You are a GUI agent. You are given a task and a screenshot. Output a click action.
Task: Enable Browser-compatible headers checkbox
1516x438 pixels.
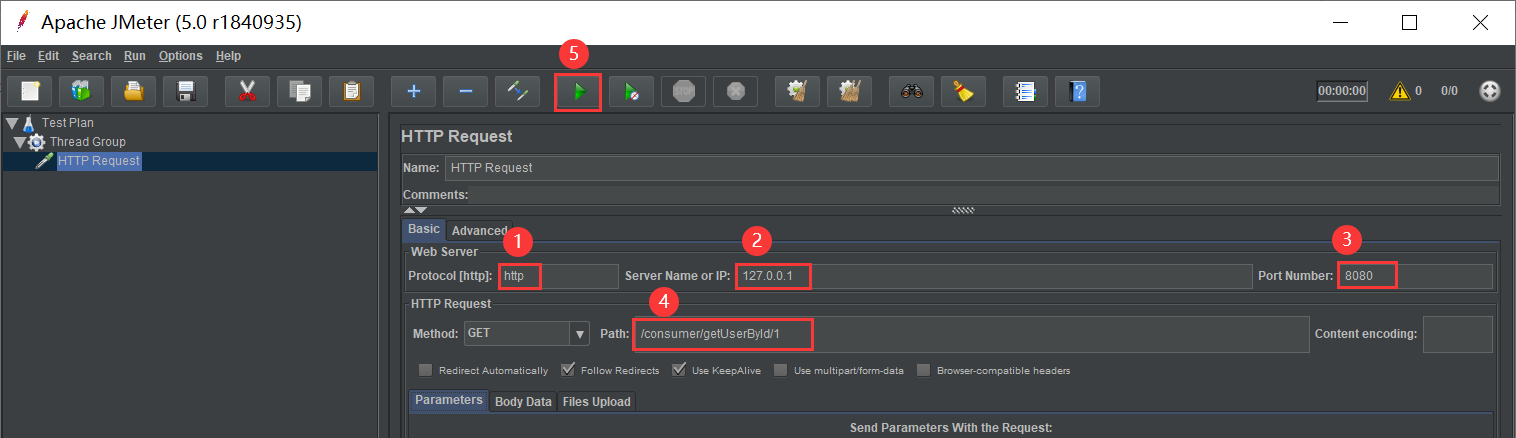point(923,370)
